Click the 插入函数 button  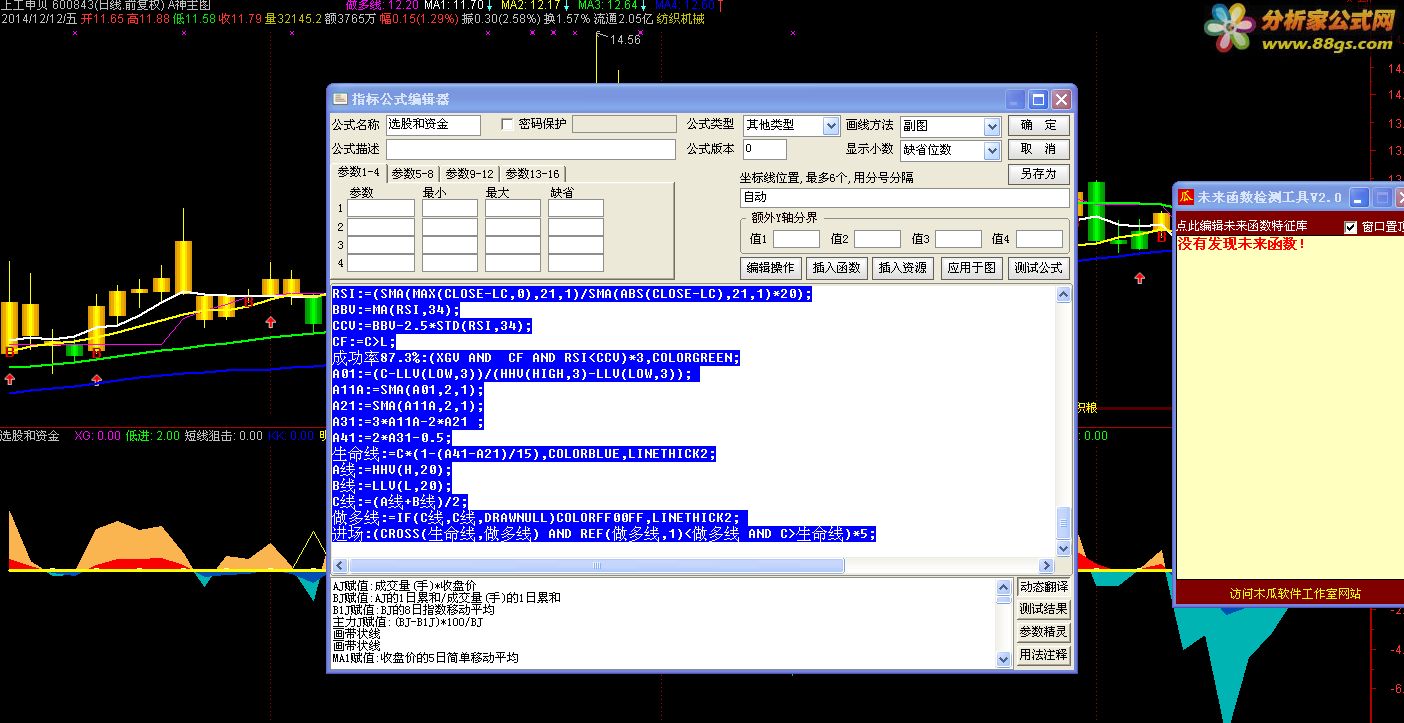837,268
